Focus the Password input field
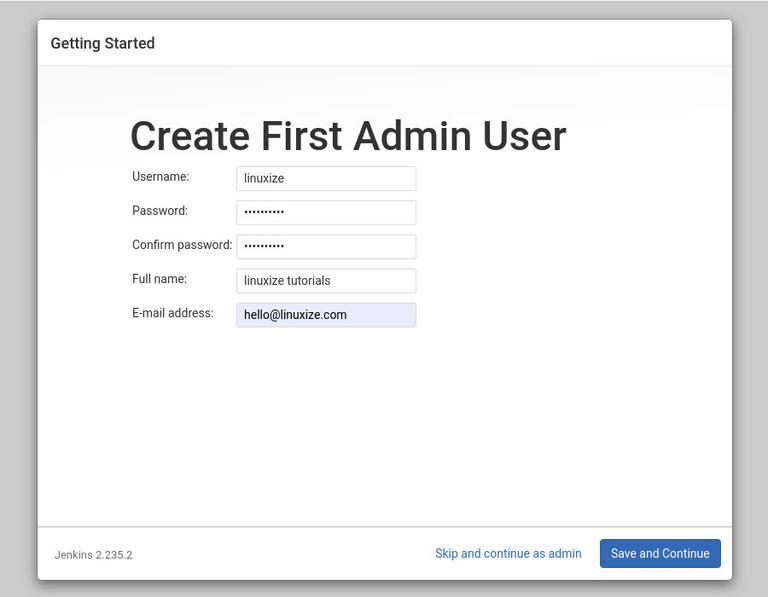The width and height of the screenshot is (768, 597). coord(326,213)
